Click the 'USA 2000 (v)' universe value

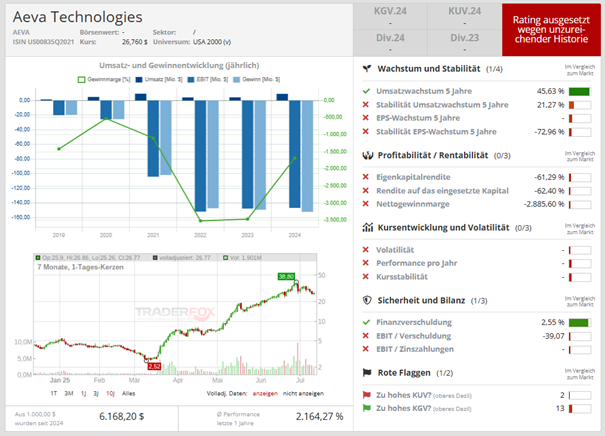pos(212,42)
